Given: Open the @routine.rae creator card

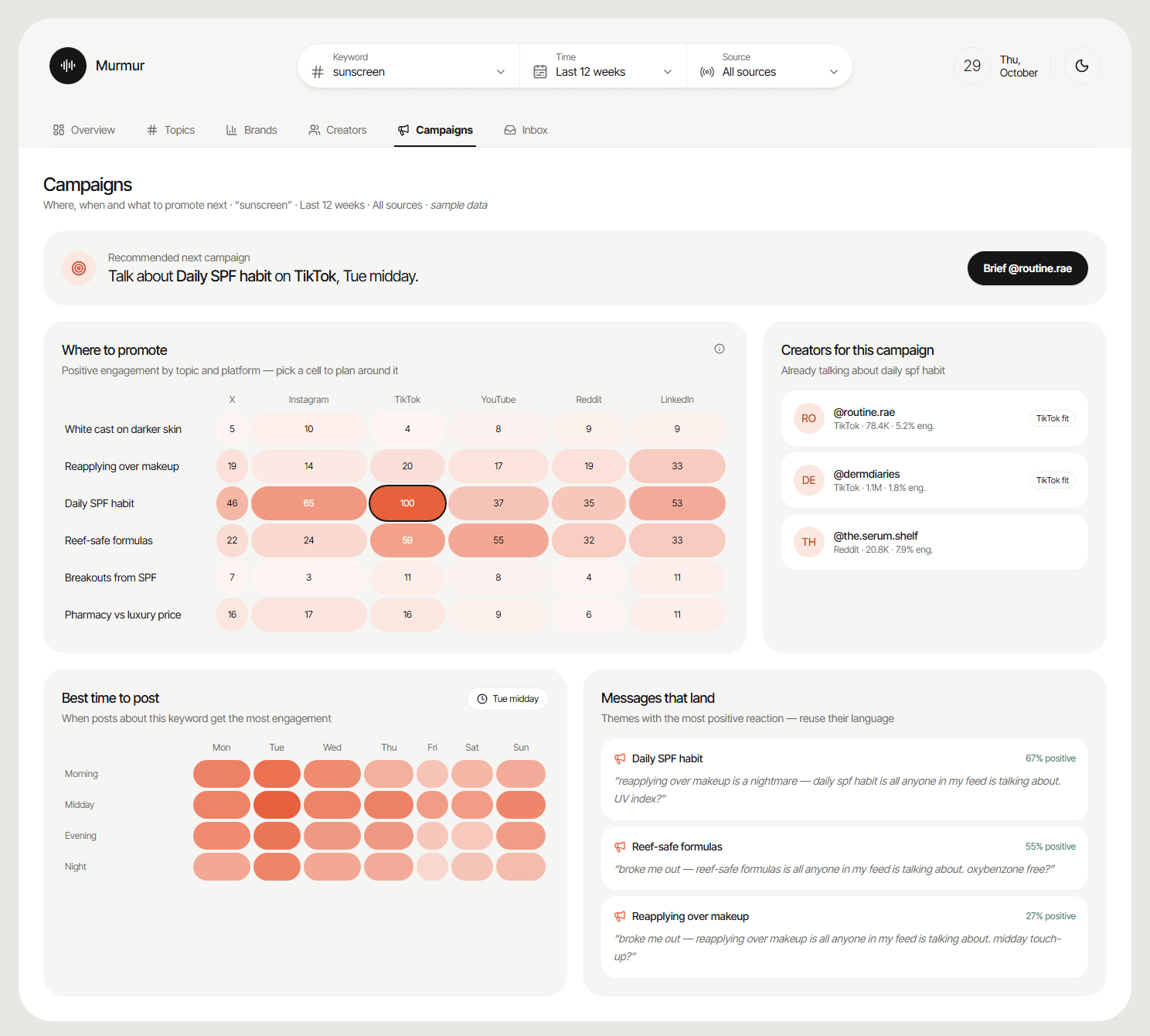Looking at the screenshot, I should pyautogui.click(x=934, y=418).
